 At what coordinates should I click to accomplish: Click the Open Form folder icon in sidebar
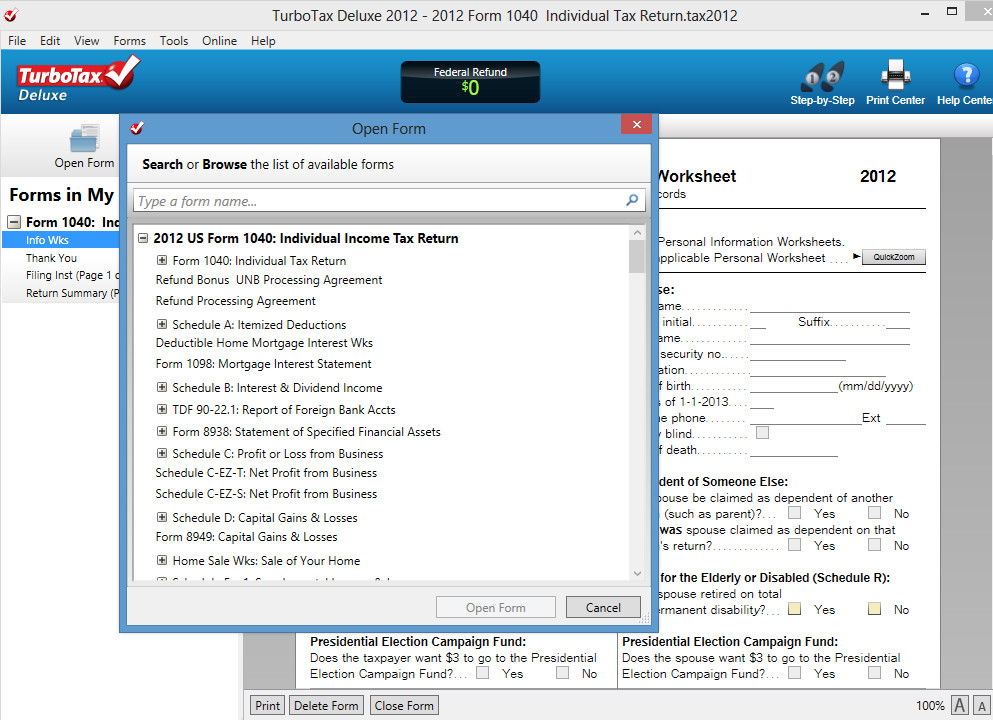[84, 139]
